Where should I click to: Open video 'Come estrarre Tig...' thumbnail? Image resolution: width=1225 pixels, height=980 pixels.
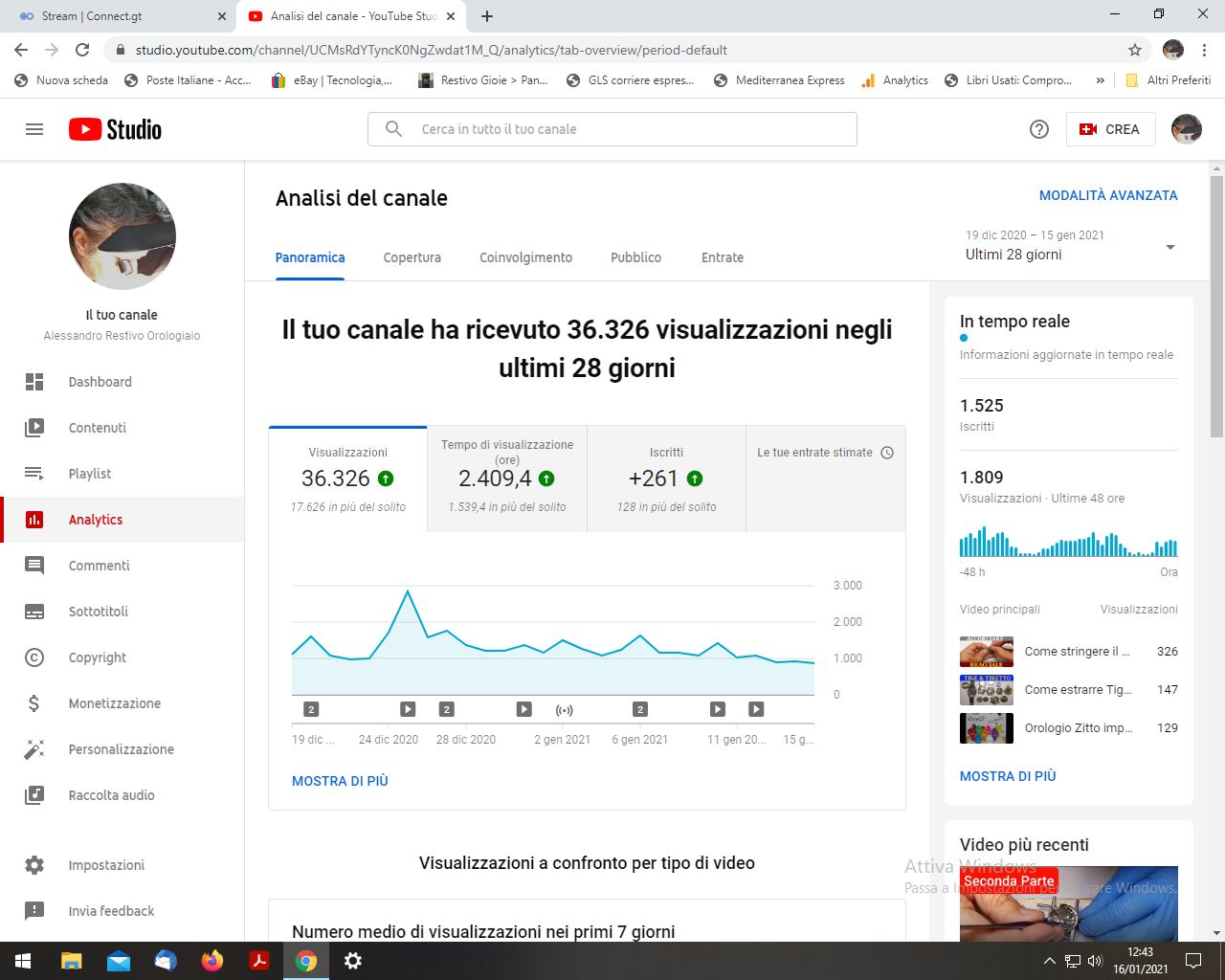click(x=987, y=690)
